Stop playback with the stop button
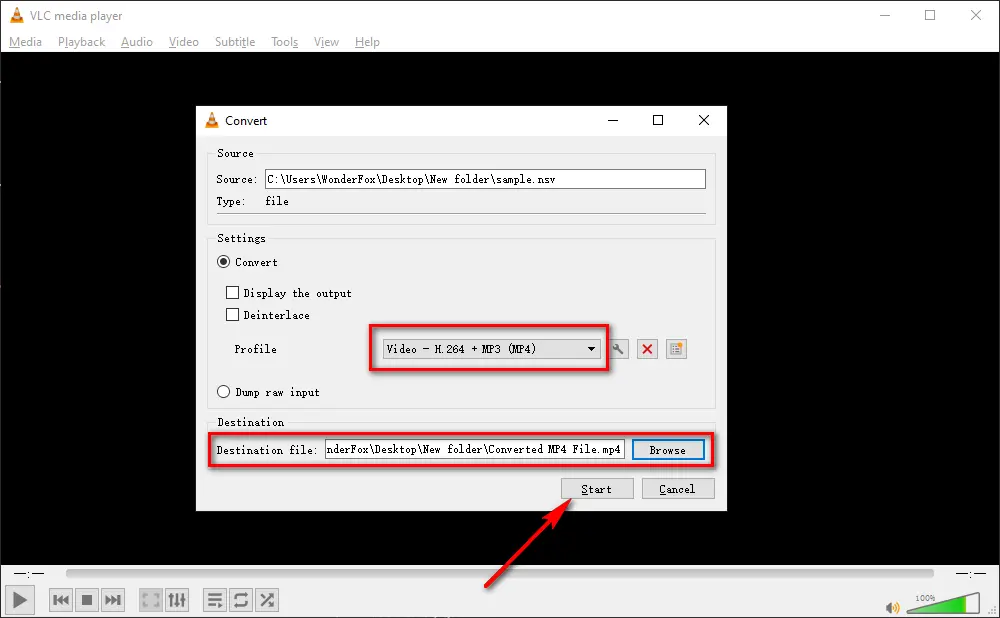The image size is (1000, 618). [87, 600]
